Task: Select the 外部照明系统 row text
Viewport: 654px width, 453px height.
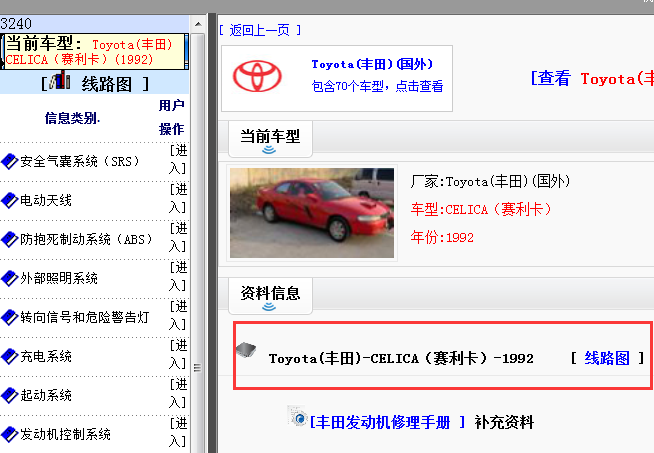Action: pyautogui.click(x=59, y=279)
